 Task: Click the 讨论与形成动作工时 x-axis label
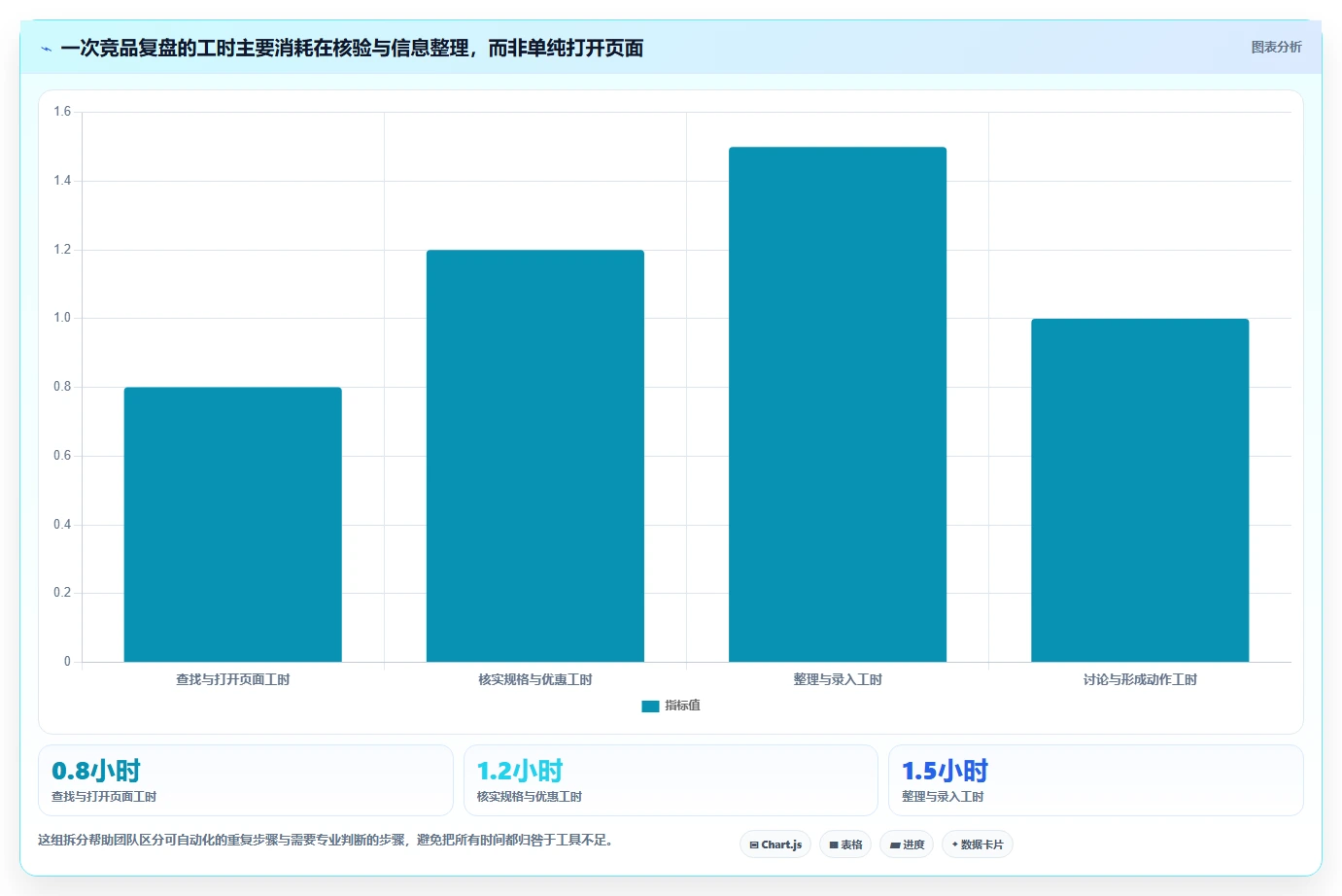point(1139,679)
